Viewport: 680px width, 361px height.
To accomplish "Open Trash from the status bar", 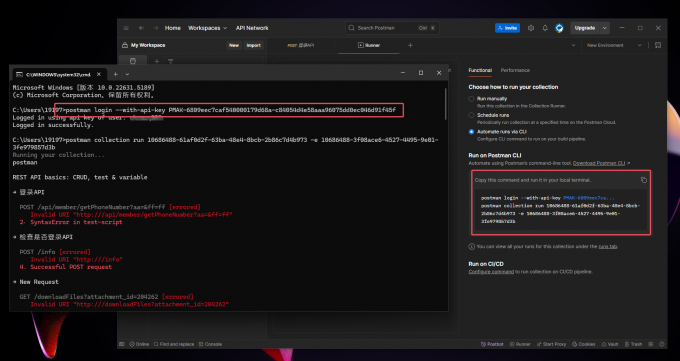I will tap(633, 344).
